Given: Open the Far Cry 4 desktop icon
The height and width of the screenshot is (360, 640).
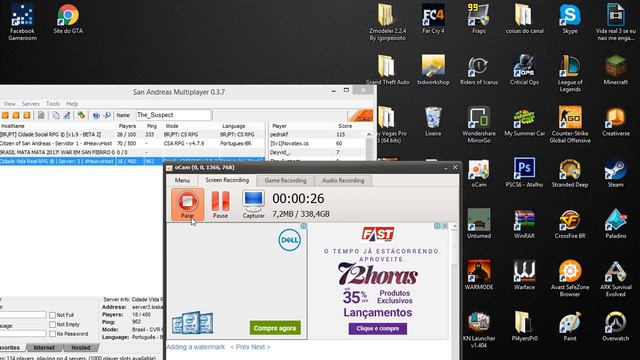Looking at the screenshot, I should point(433,19).
